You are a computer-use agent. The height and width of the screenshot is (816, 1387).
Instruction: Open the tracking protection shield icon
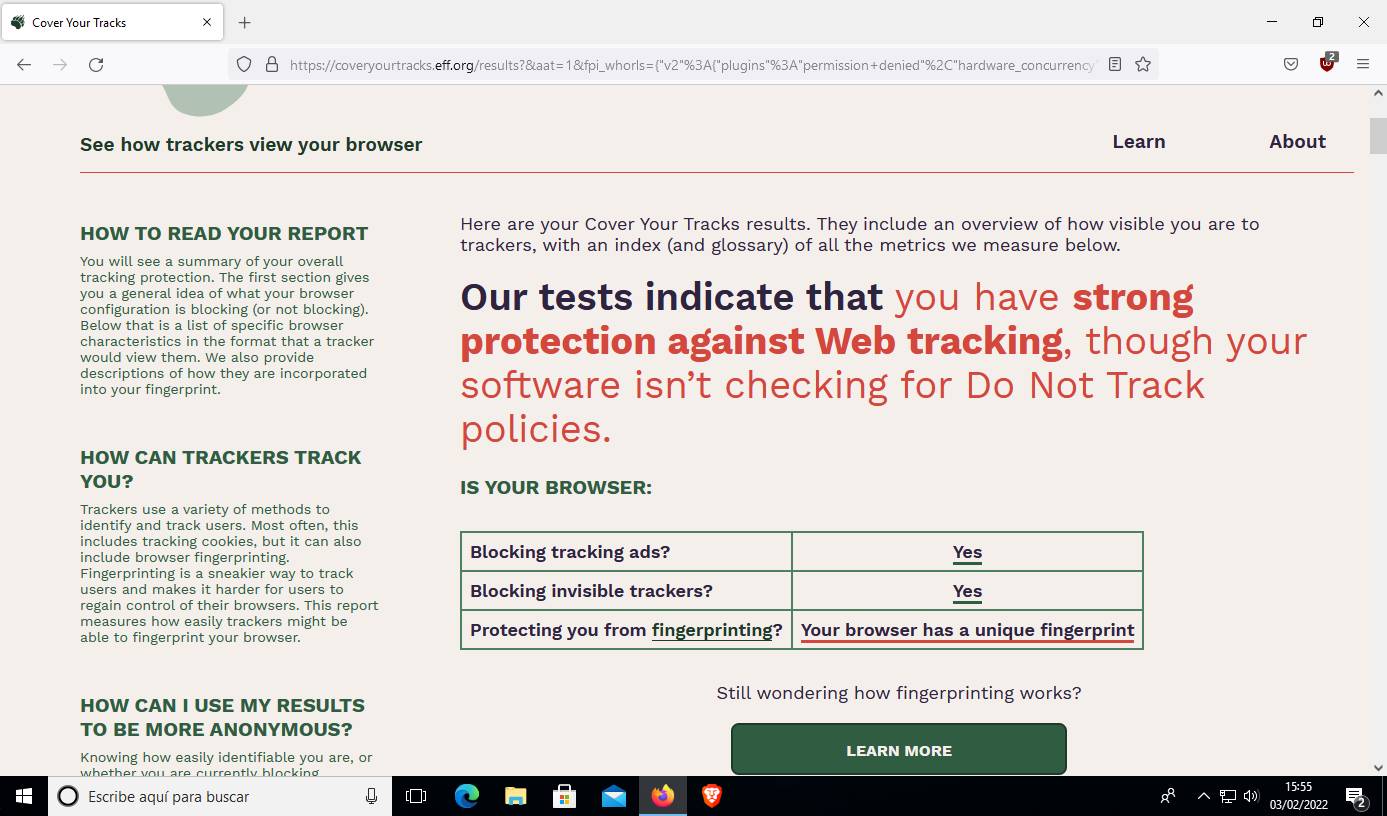(x=244, y=65)
